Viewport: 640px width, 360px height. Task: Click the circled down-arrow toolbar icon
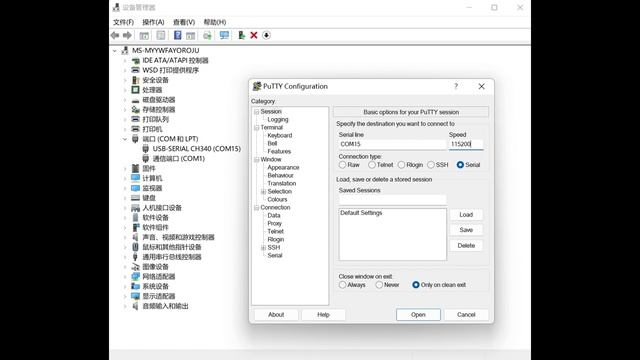(266, 36)
